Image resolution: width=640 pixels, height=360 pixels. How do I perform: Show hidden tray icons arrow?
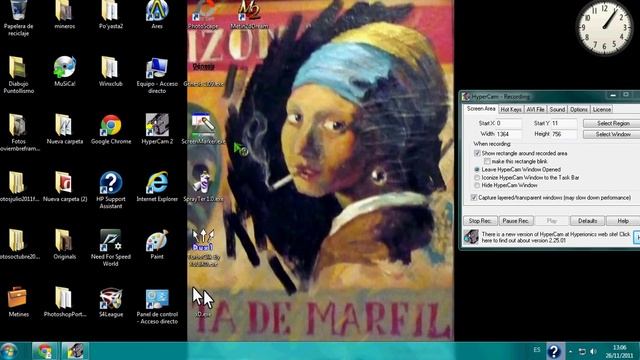tap(570, 351)
